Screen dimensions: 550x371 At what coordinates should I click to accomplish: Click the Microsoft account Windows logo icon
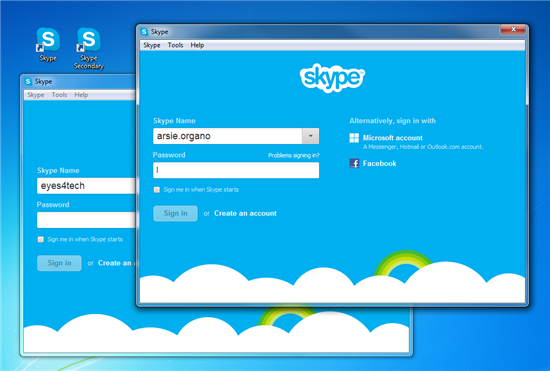(354, 138)
